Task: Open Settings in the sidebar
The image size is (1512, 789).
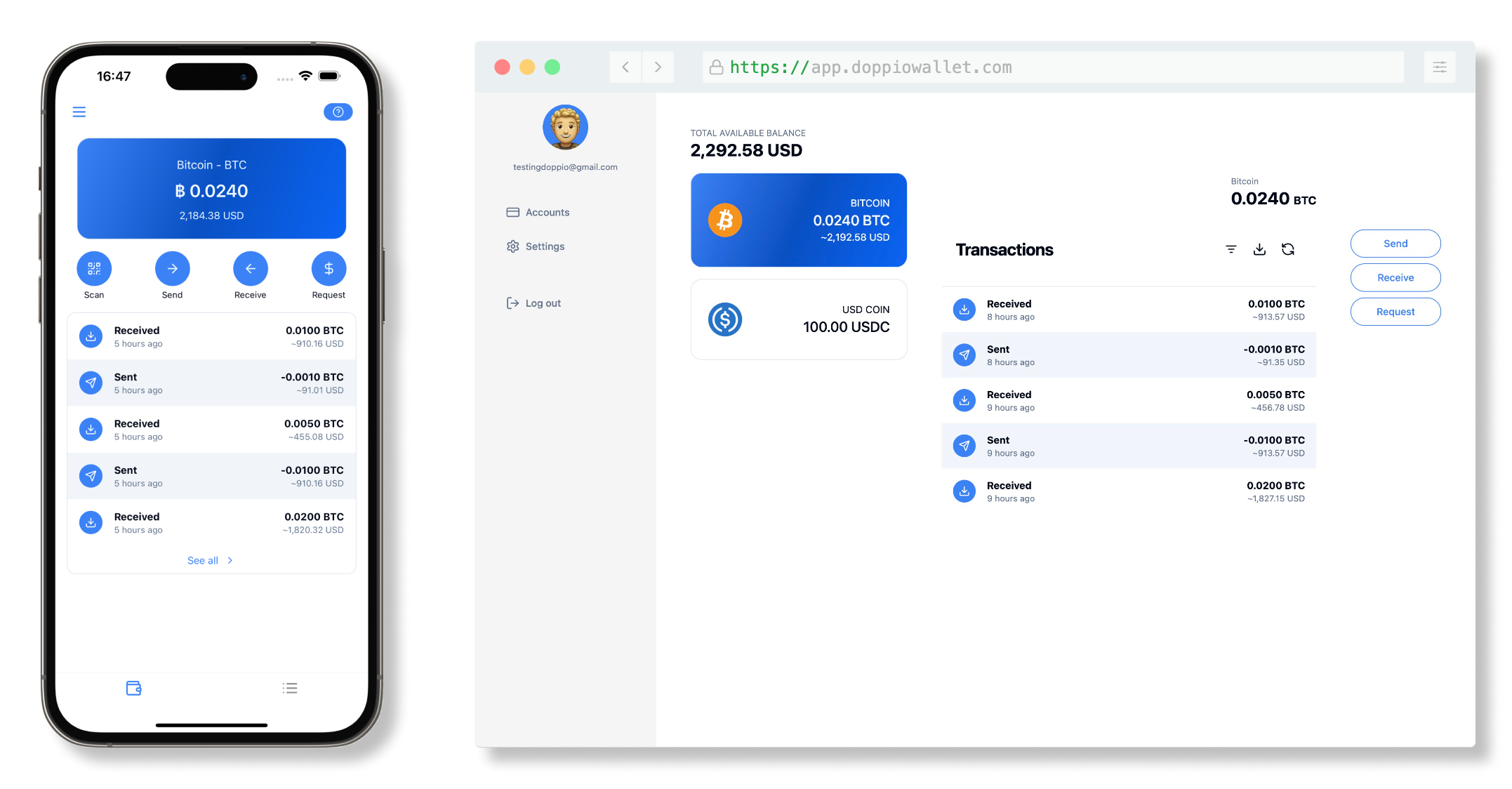Action: click(x=542, y=245)
